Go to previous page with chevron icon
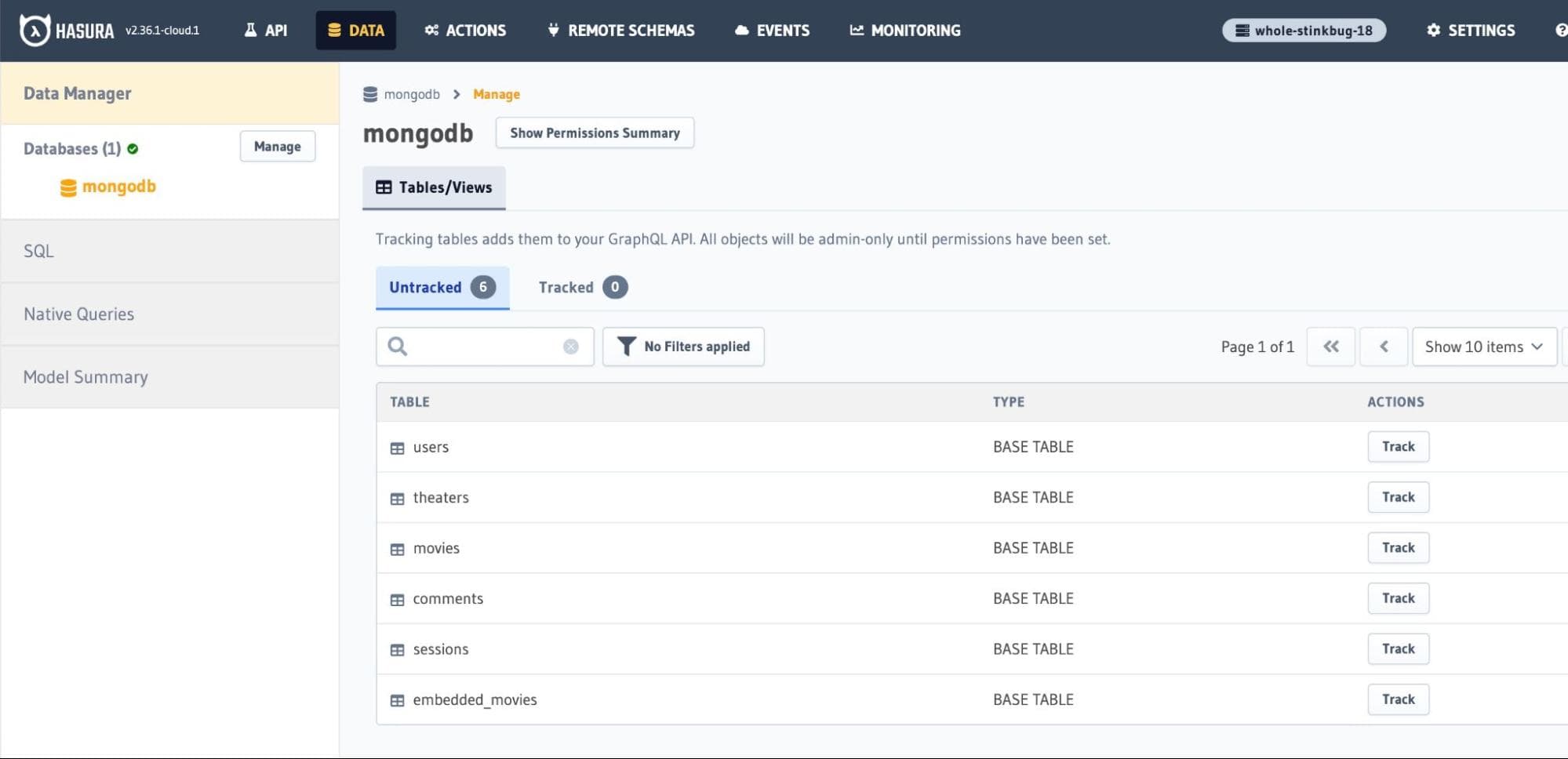This screenshot has height=759, width=1568. coord(1383,347)
